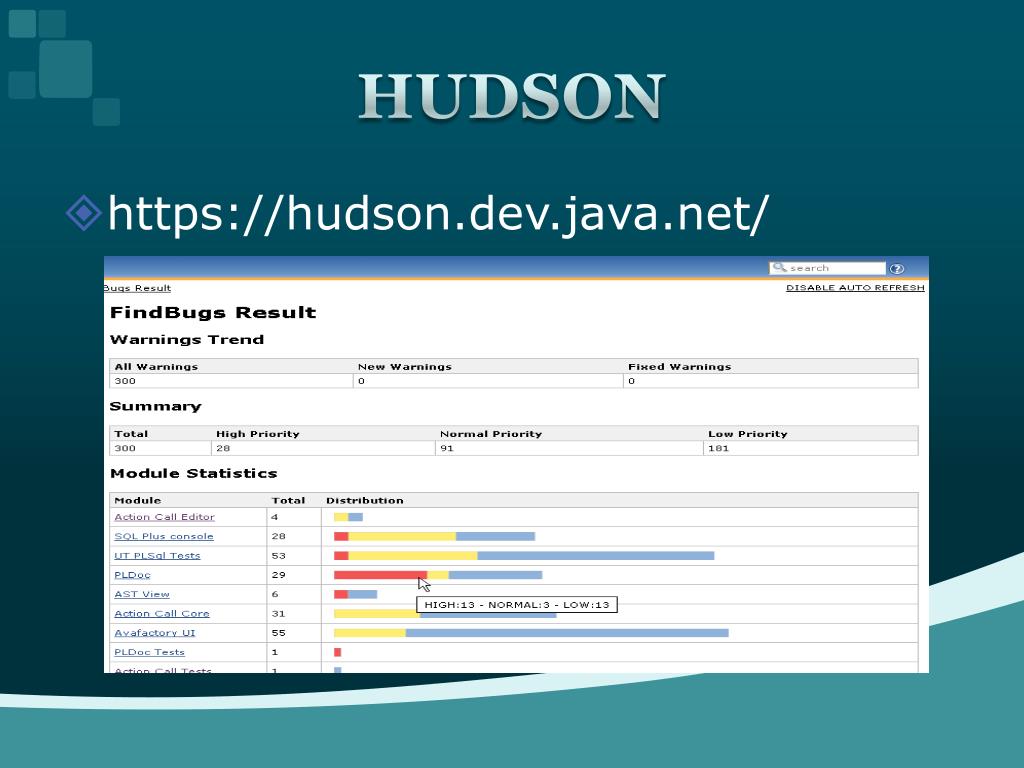Screen dimensions: 1024x768
Task: Click the Fixed Warnings column header
Action: pos(680,367)
